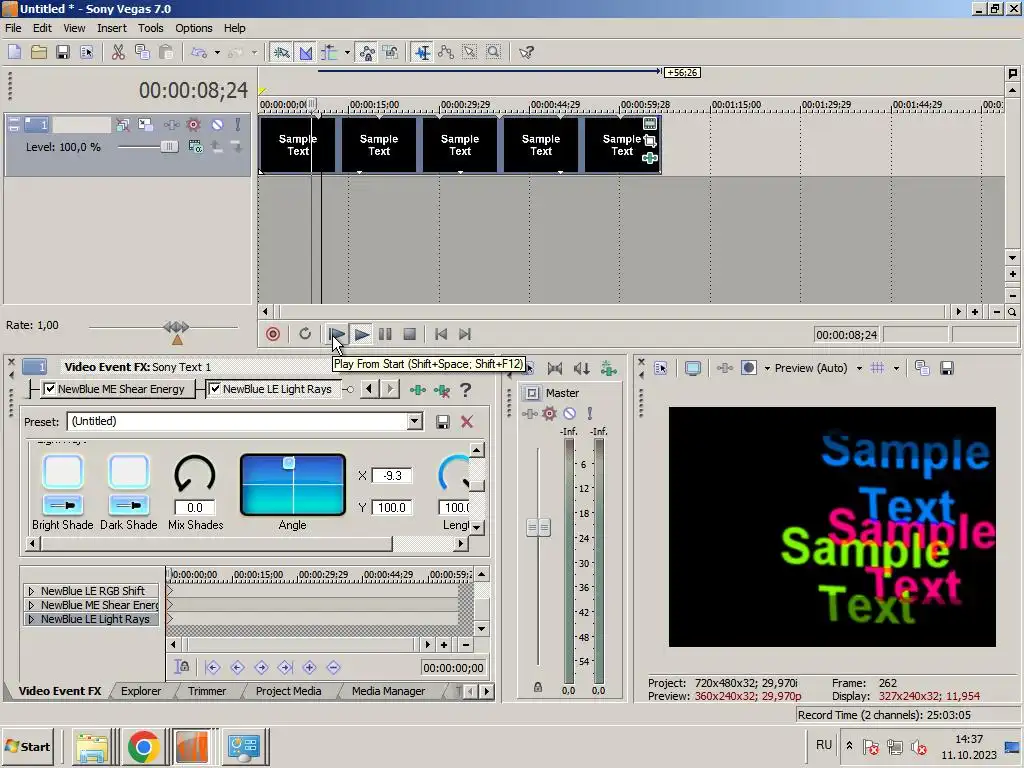Toggle Enable Snapping toolbar icon
Screen dimensions: 1024x768
tap(281, 52)
